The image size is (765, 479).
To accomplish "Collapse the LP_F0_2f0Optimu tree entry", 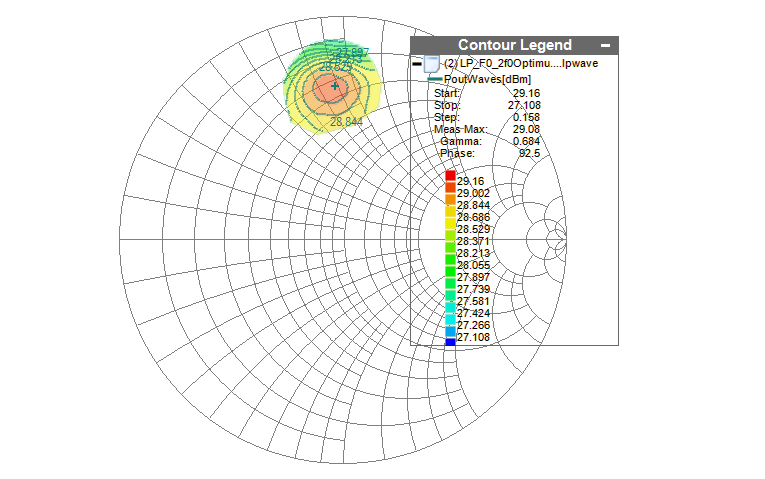I will click(417, 63).
